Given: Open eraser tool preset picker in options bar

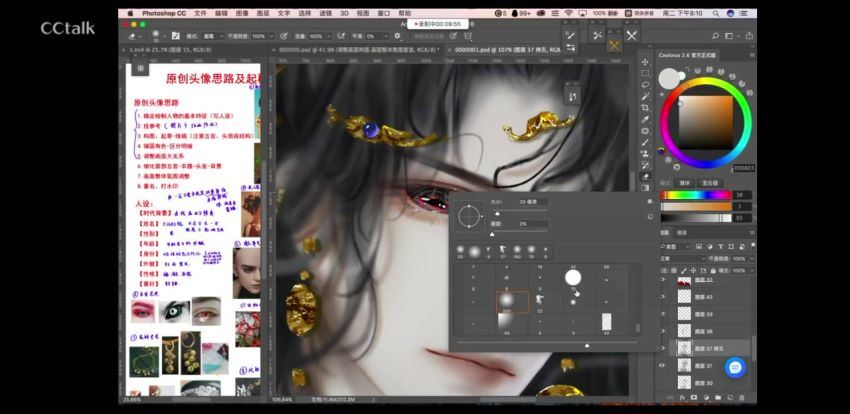Looking at the screenshot, I should coord(134,36).
